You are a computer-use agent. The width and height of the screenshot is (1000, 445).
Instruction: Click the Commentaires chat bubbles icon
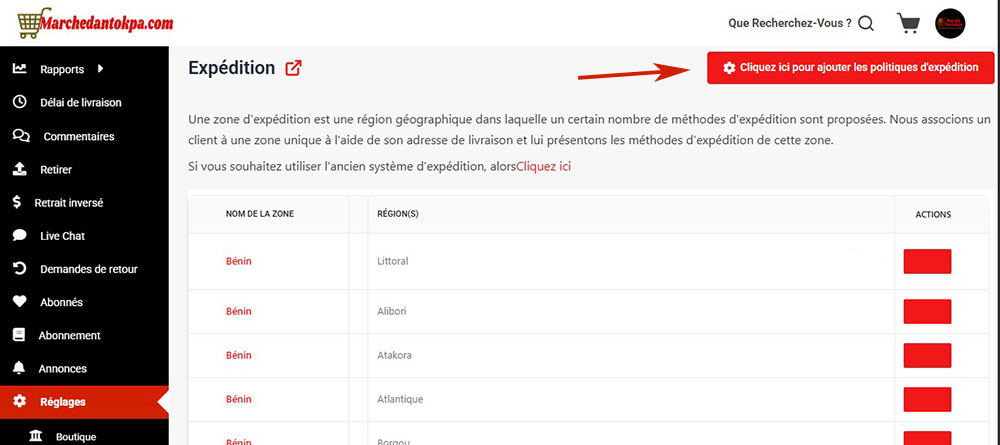click(x=20, y=136)
